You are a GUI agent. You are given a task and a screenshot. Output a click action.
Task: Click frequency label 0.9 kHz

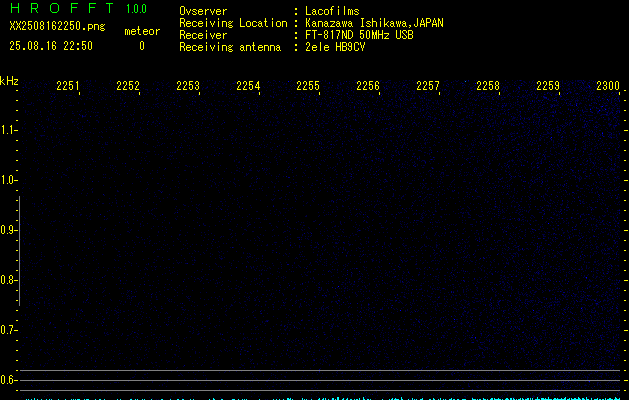tap(8, 230)
